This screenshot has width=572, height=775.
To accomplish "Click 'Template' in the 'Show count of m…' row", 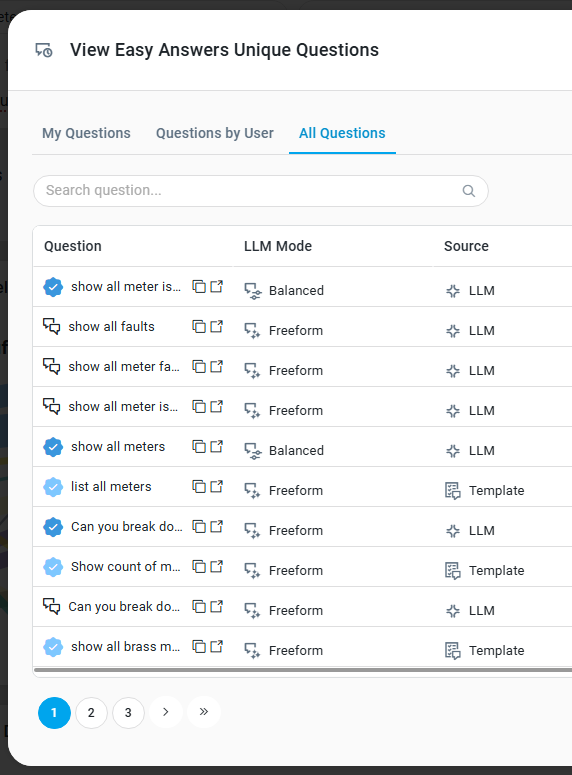I will point(496,571).
